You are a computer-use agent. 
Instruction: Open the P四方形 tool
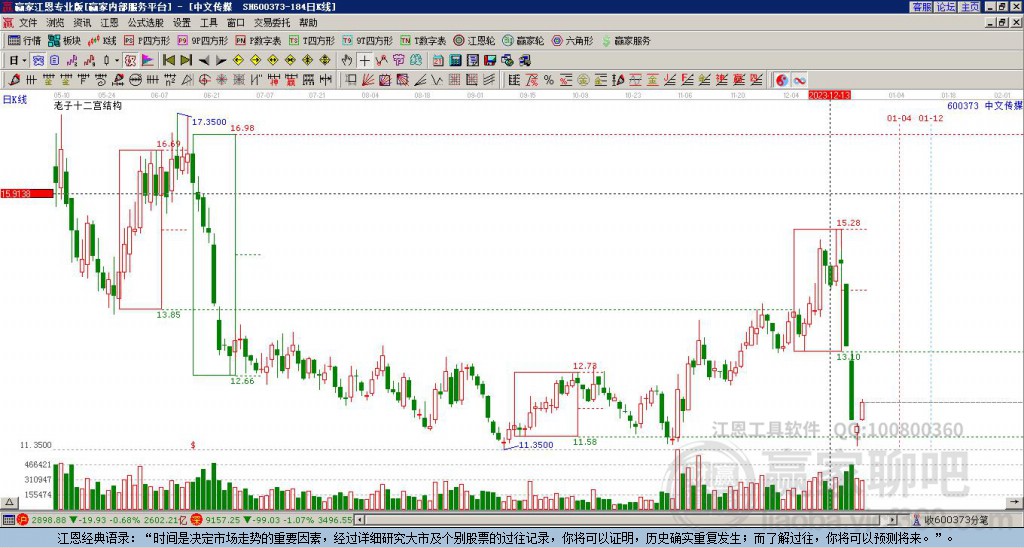(x=147, y=40)
